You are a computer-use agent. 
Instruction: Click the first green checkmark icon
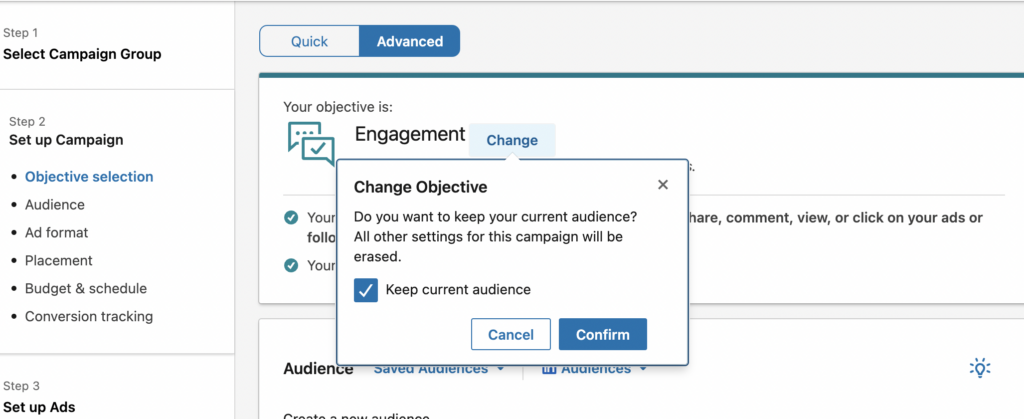tap(291, 217)
